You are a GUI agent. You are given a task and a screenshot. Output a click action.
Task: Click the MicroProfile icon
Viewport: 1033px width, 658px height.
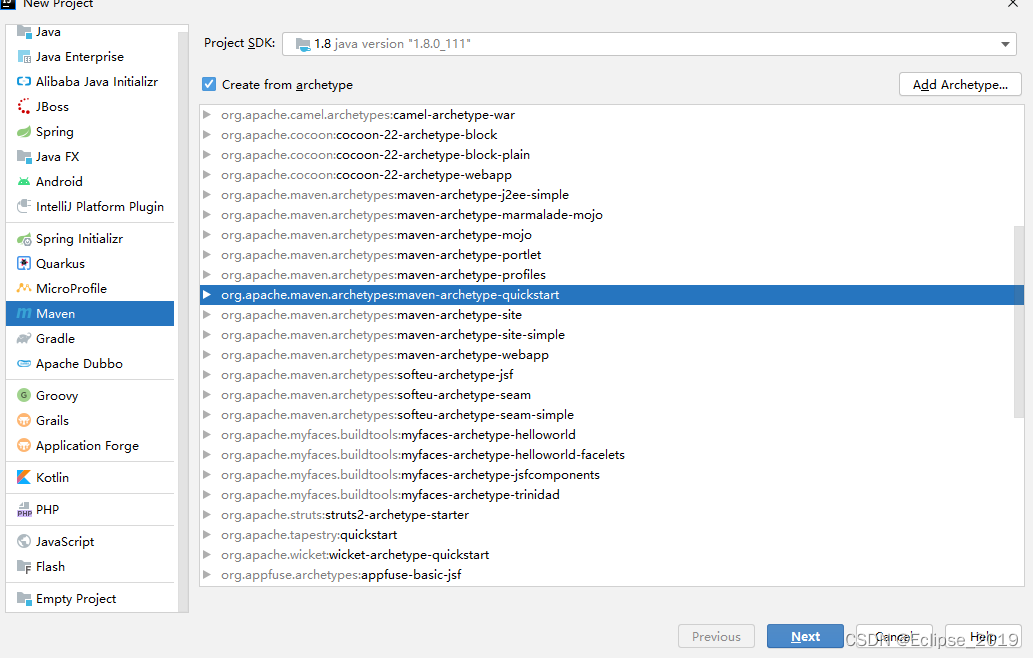(x=24, y=288)
